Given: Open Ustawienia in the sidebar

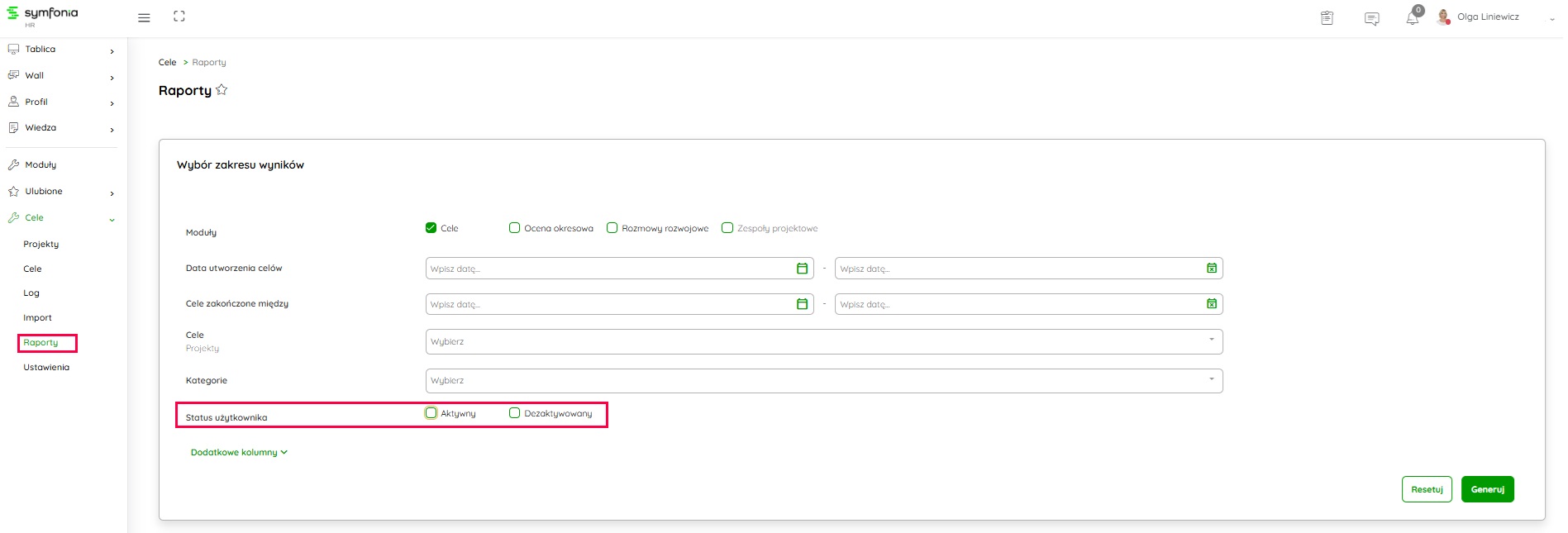Looking at the screenshot, I should (x=46, y=367).
